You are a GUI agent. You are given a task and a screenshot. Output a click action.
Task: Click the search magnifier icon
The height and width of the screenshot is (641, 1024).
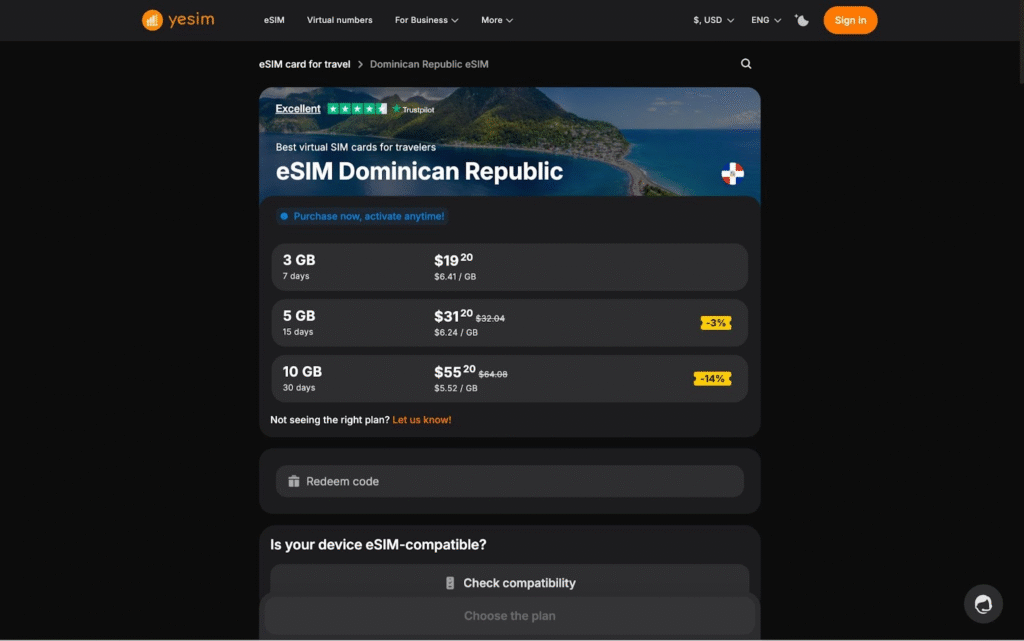[x=746, y=63]
